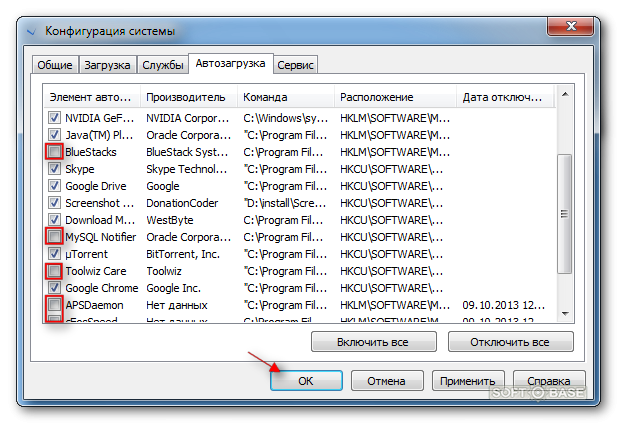Viewport: 618px width, 424px height.
Task: Click the scroll up arrow
Action: (x=565, y=94)
